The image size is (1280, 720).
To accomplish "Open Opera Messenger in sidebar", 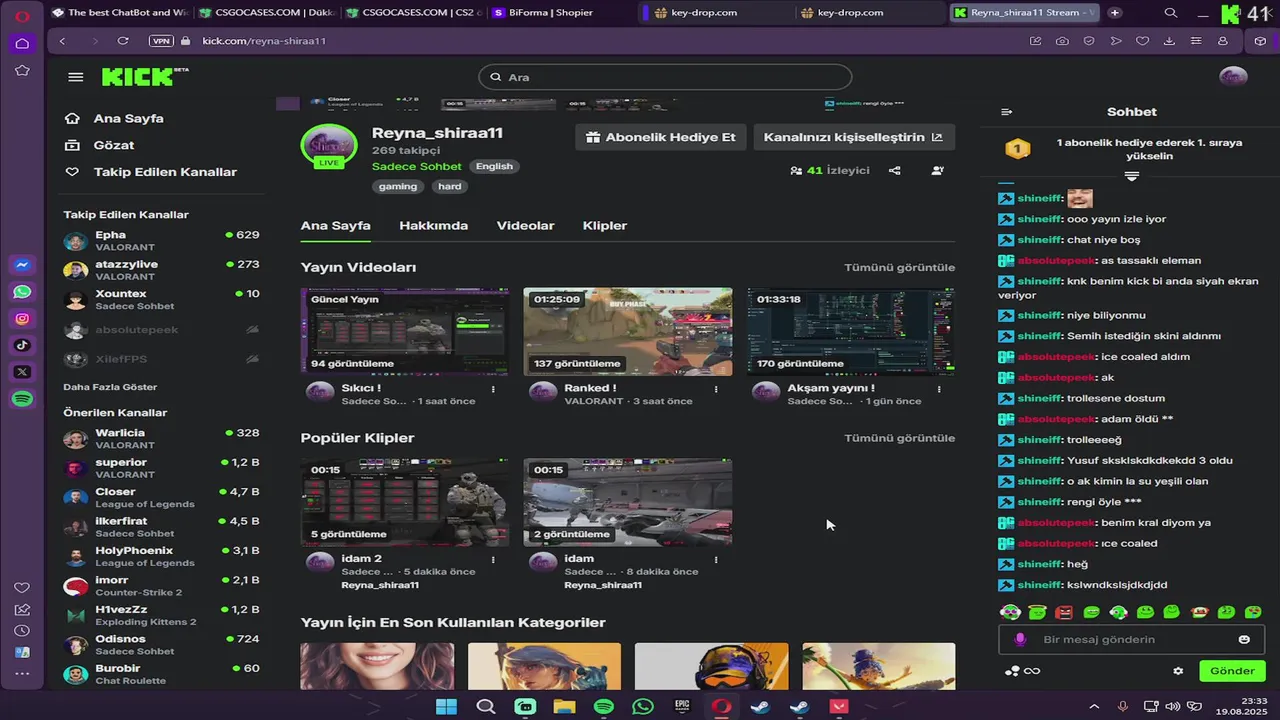I will (22, 266).
